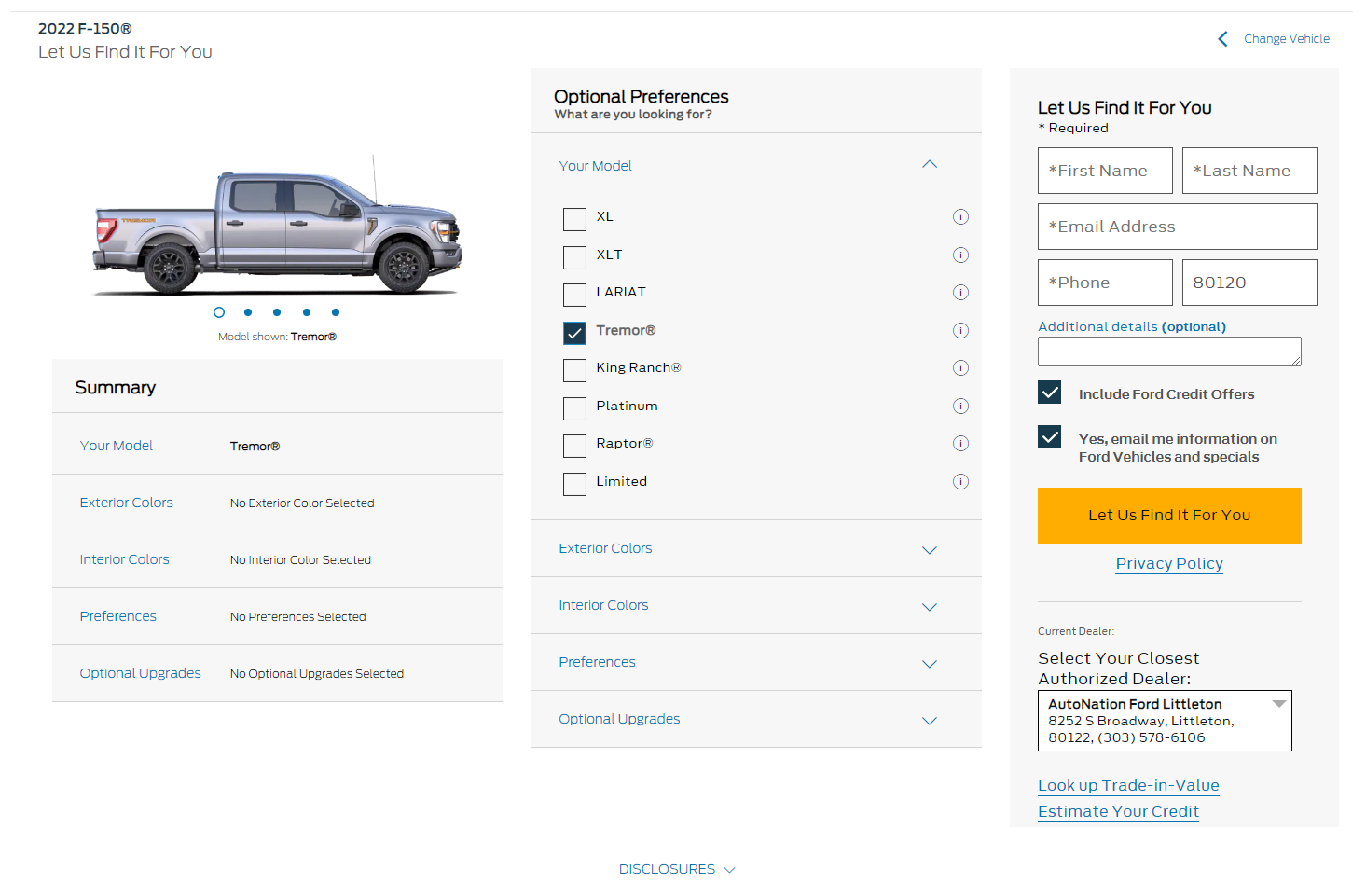
Task: Check the XL model checkbox
Action: [574, 219]
